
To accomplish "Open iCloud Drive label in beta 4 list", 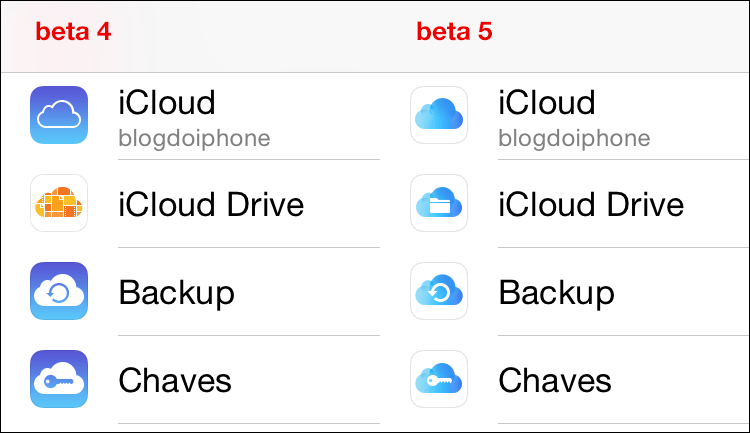I will (x=211, y=204).
